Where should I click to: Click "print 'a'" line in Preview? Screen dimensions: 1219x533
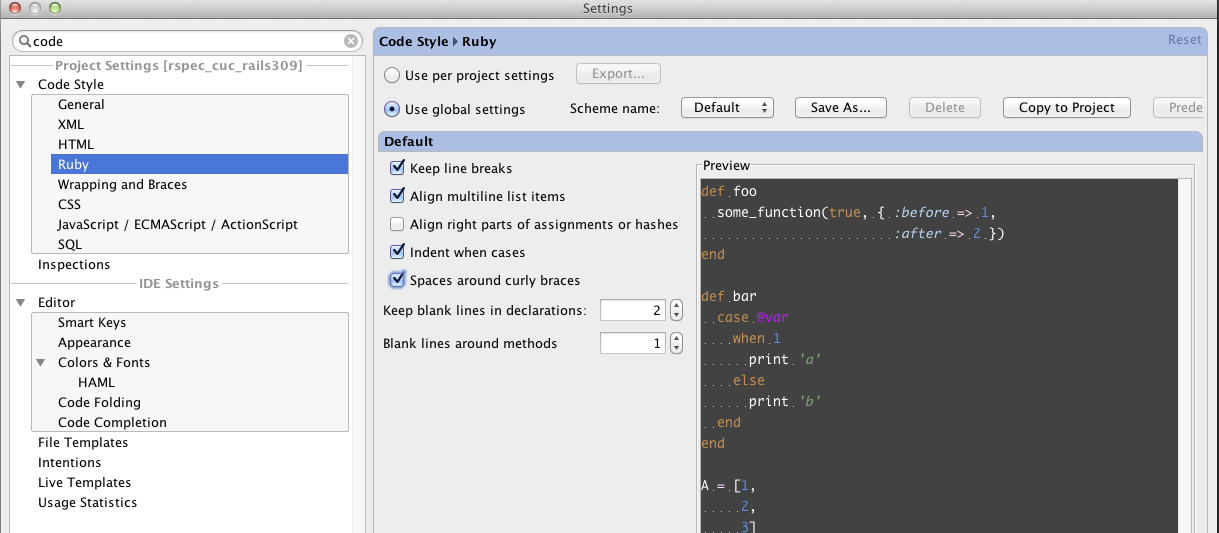click(x=784, y=359)
